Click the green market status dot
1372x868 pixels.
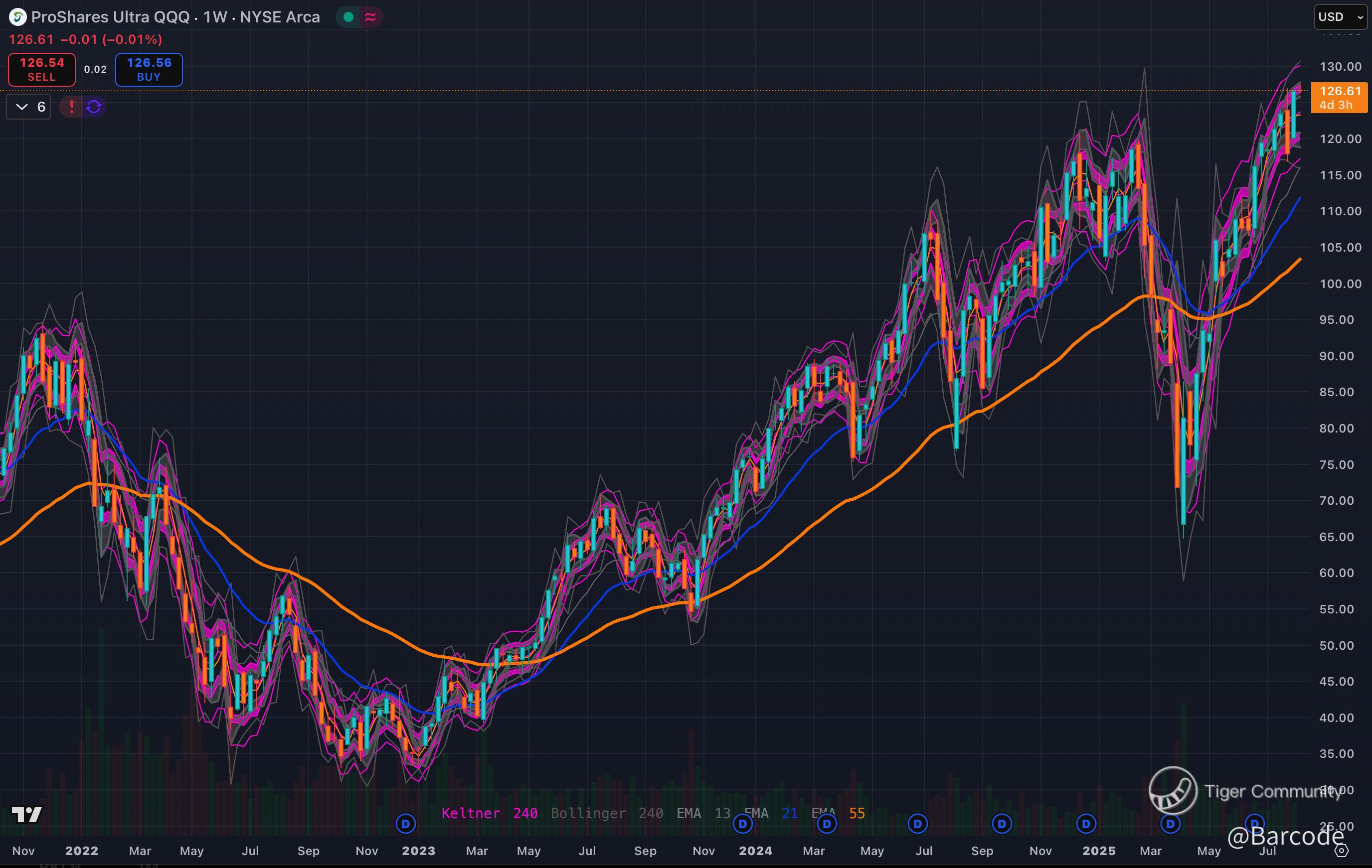click(348, 17)
